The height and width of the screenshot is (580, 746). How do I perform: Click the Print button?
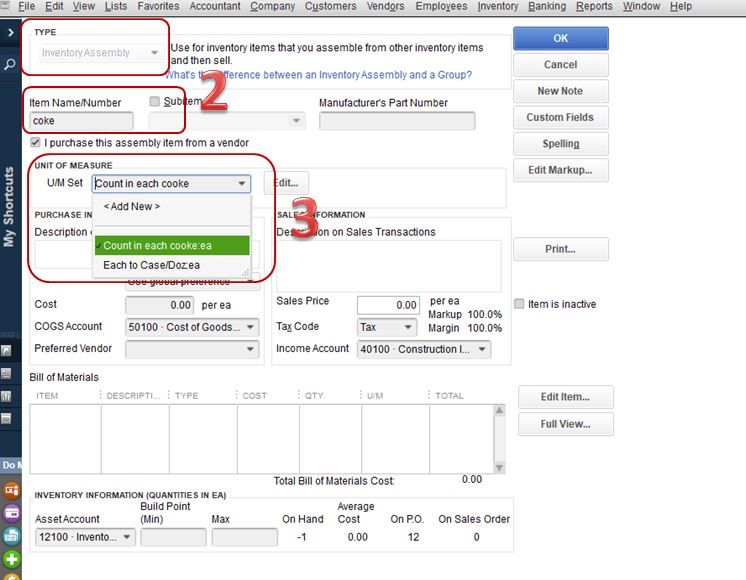coord(560,249)
